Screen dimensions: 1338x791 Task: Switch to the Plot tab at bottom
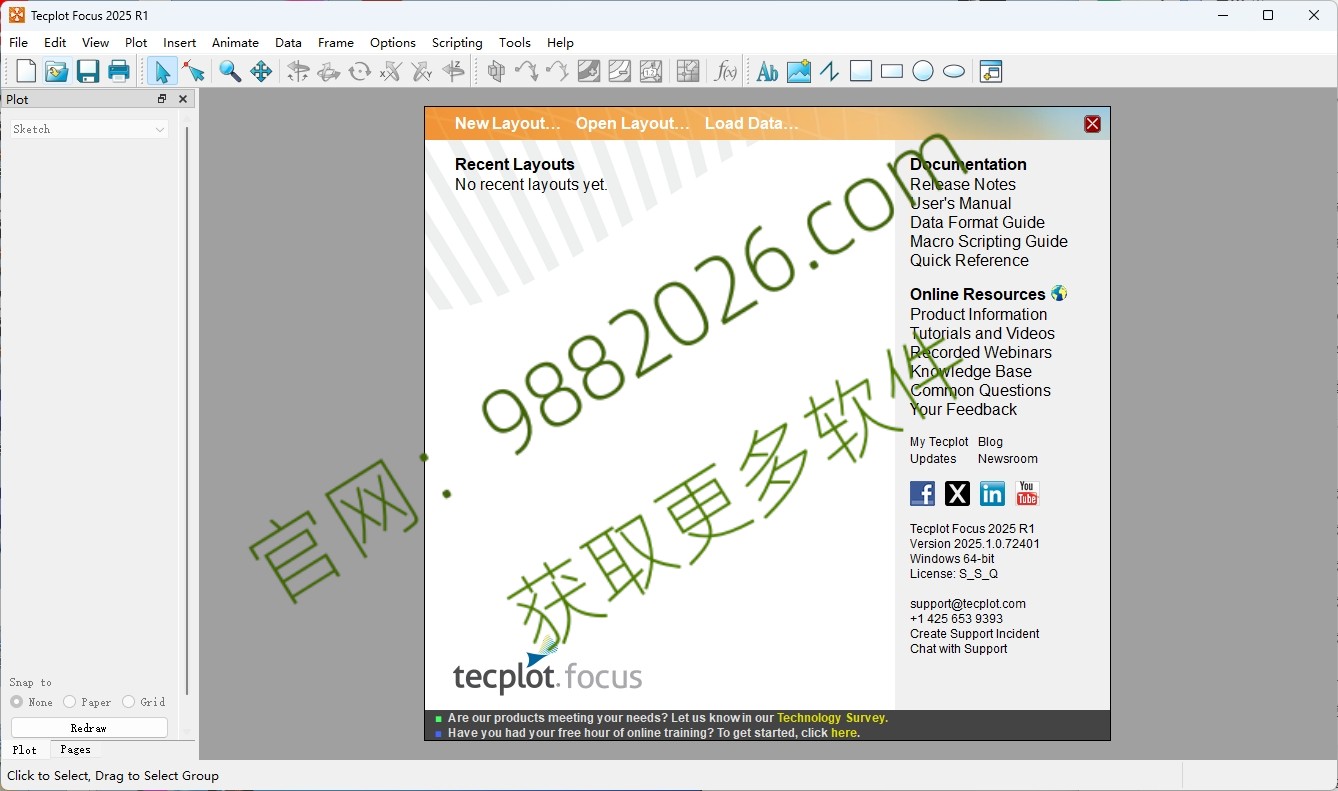click(25, 749)
